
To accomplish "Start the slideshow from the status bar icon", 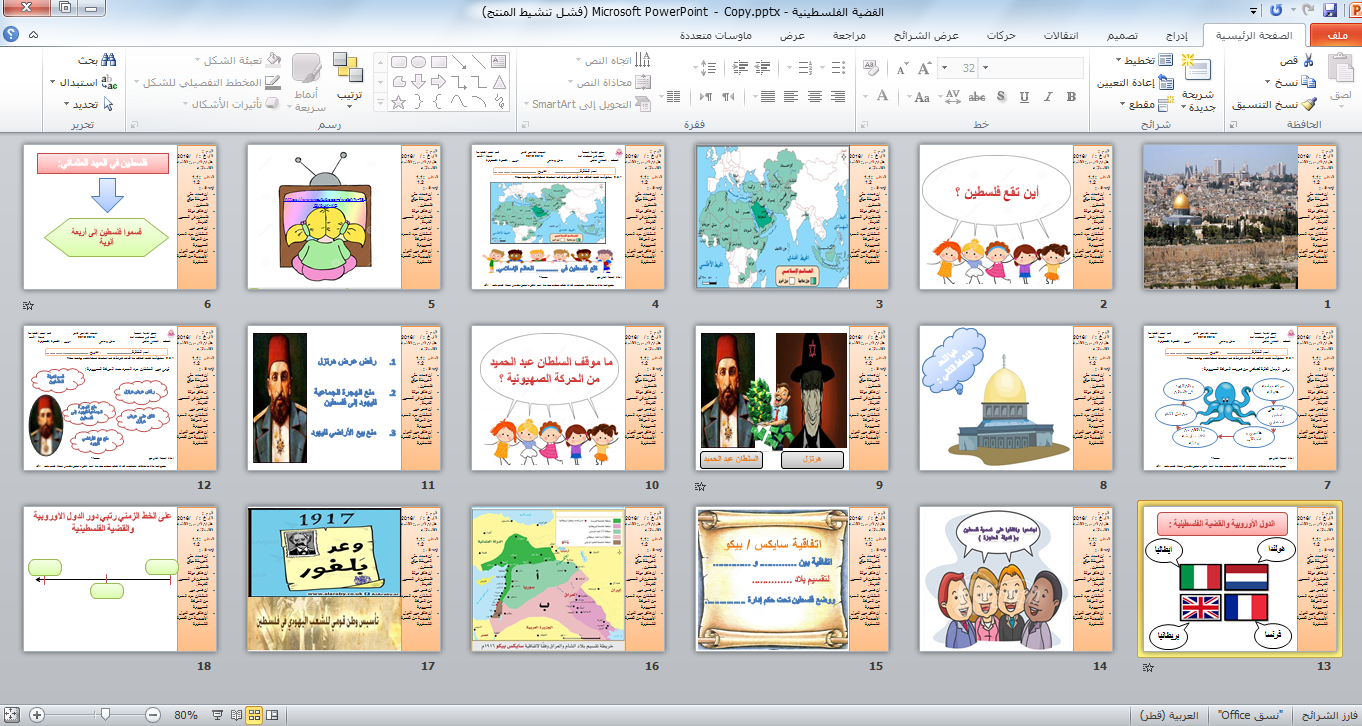I will 217,715.
